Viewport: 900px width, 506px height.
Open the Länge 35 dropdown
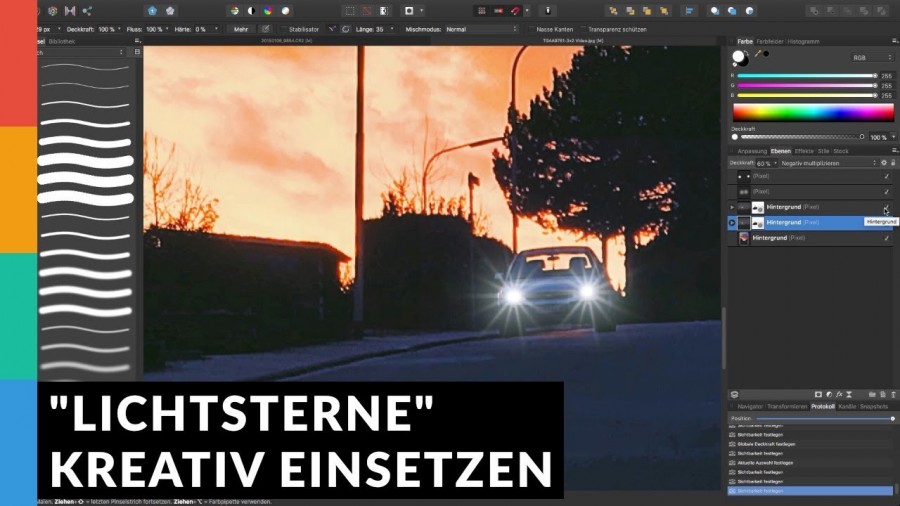(x=392, y=29)
